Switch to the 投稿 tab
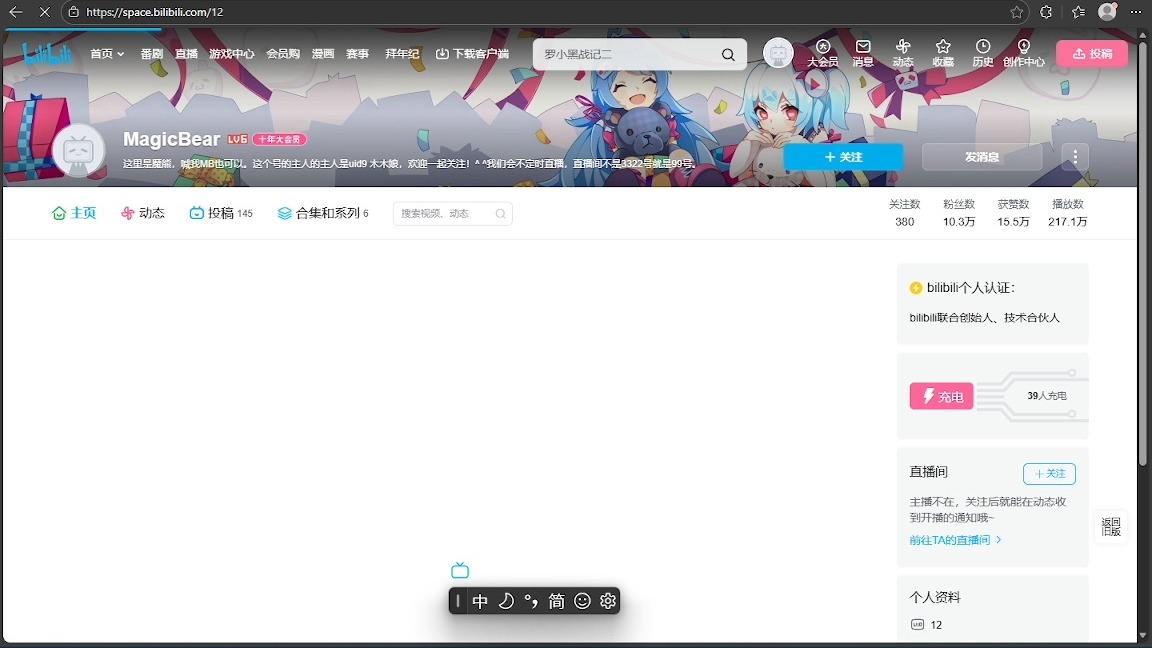 point(220,213)
